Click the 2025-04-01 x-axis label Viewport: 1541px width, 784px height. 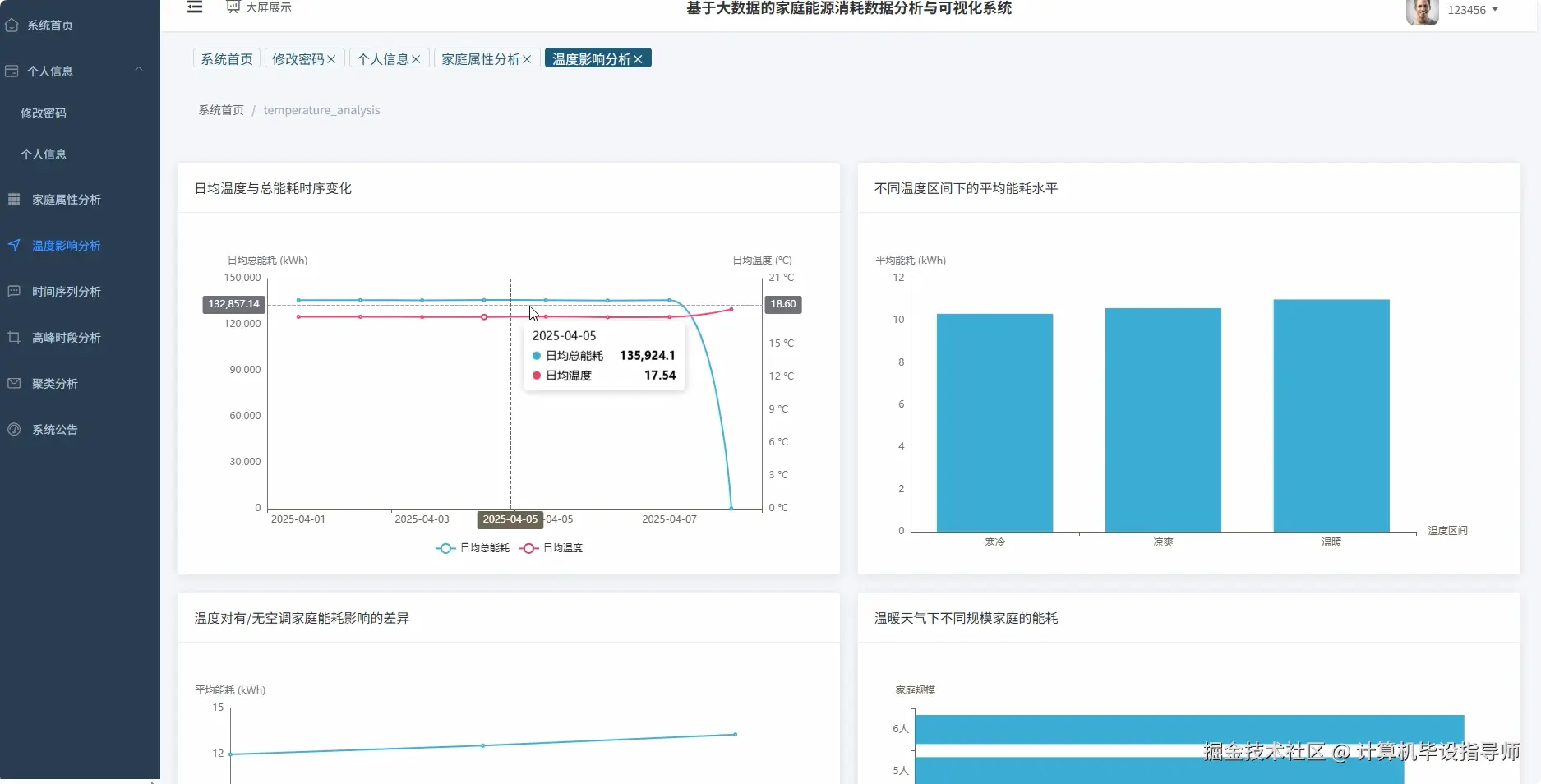pyautogui.click(x=298, y=519)
